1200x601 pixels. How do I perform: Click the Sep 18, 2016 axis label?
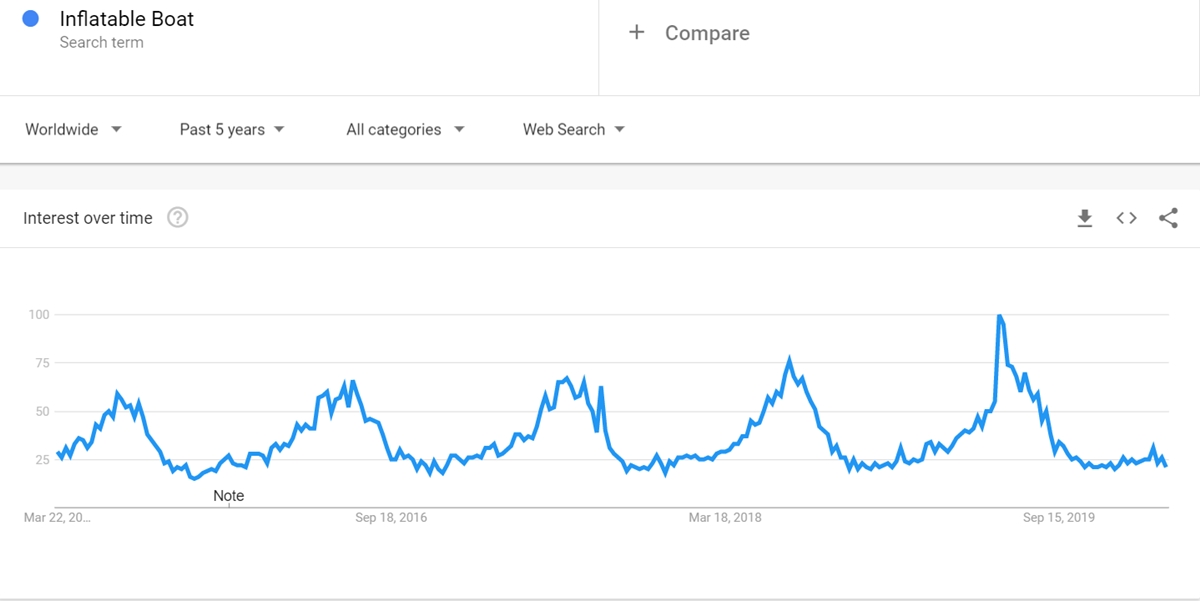[391, 518]
